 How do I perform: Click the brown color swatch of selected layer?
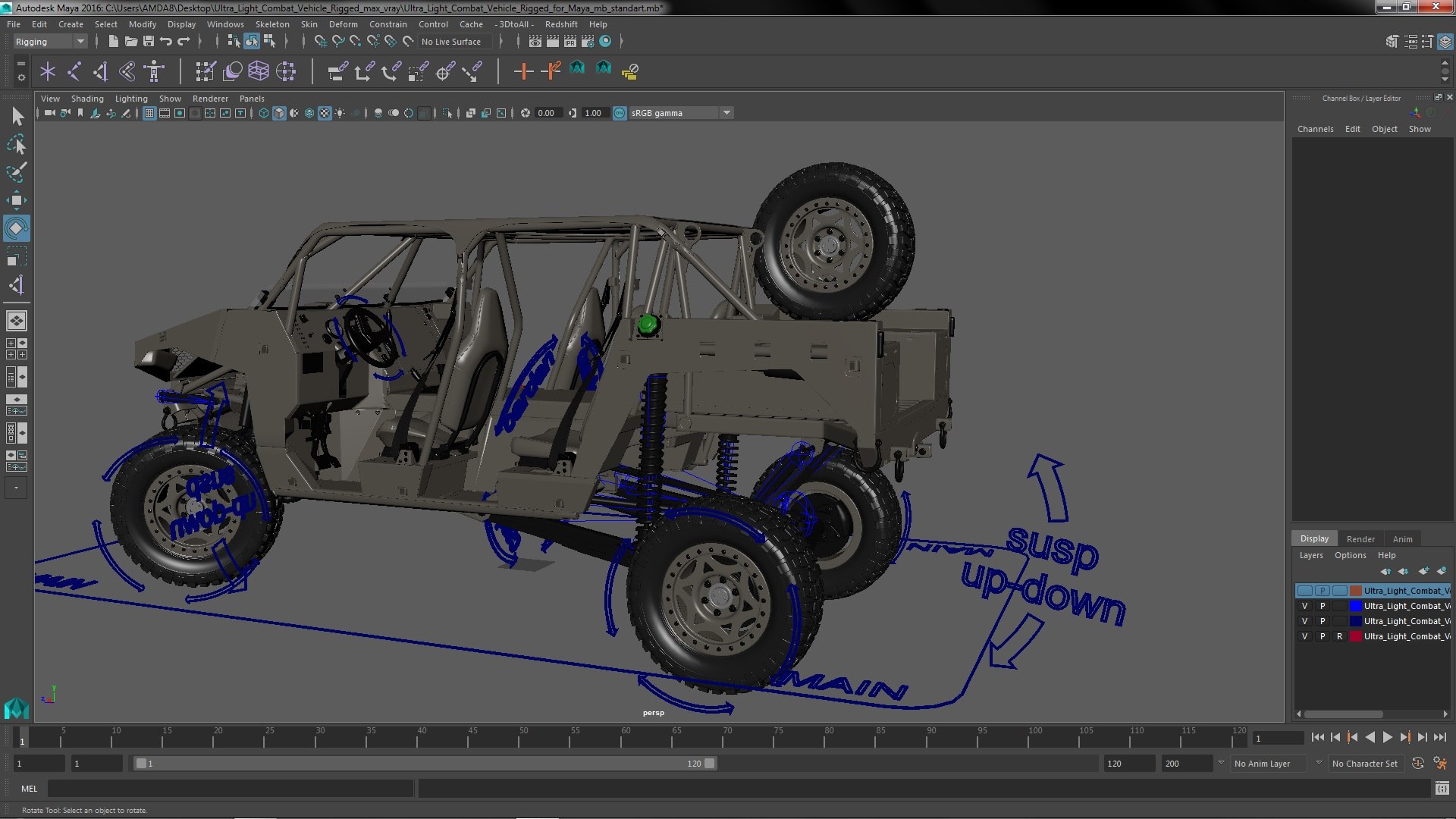point(1355,591)
